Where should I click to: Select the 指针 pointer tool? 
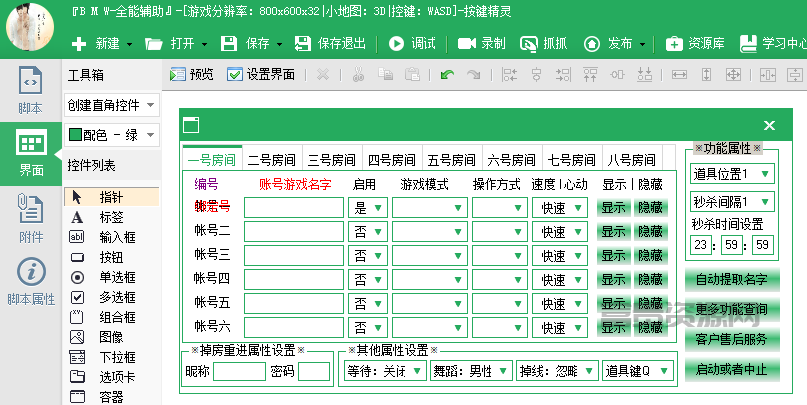coord(112,197)
